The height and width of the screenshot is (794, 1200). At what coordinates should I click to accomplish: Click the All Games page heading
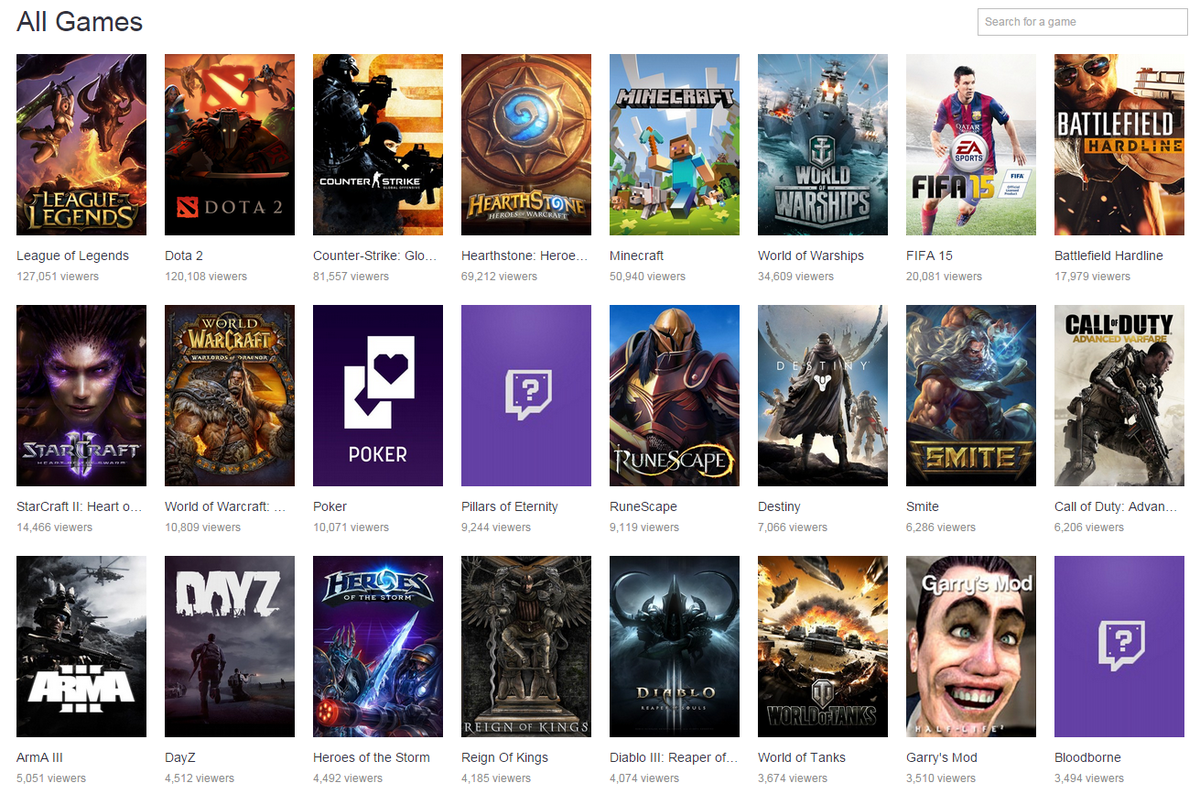coord(80,22)
